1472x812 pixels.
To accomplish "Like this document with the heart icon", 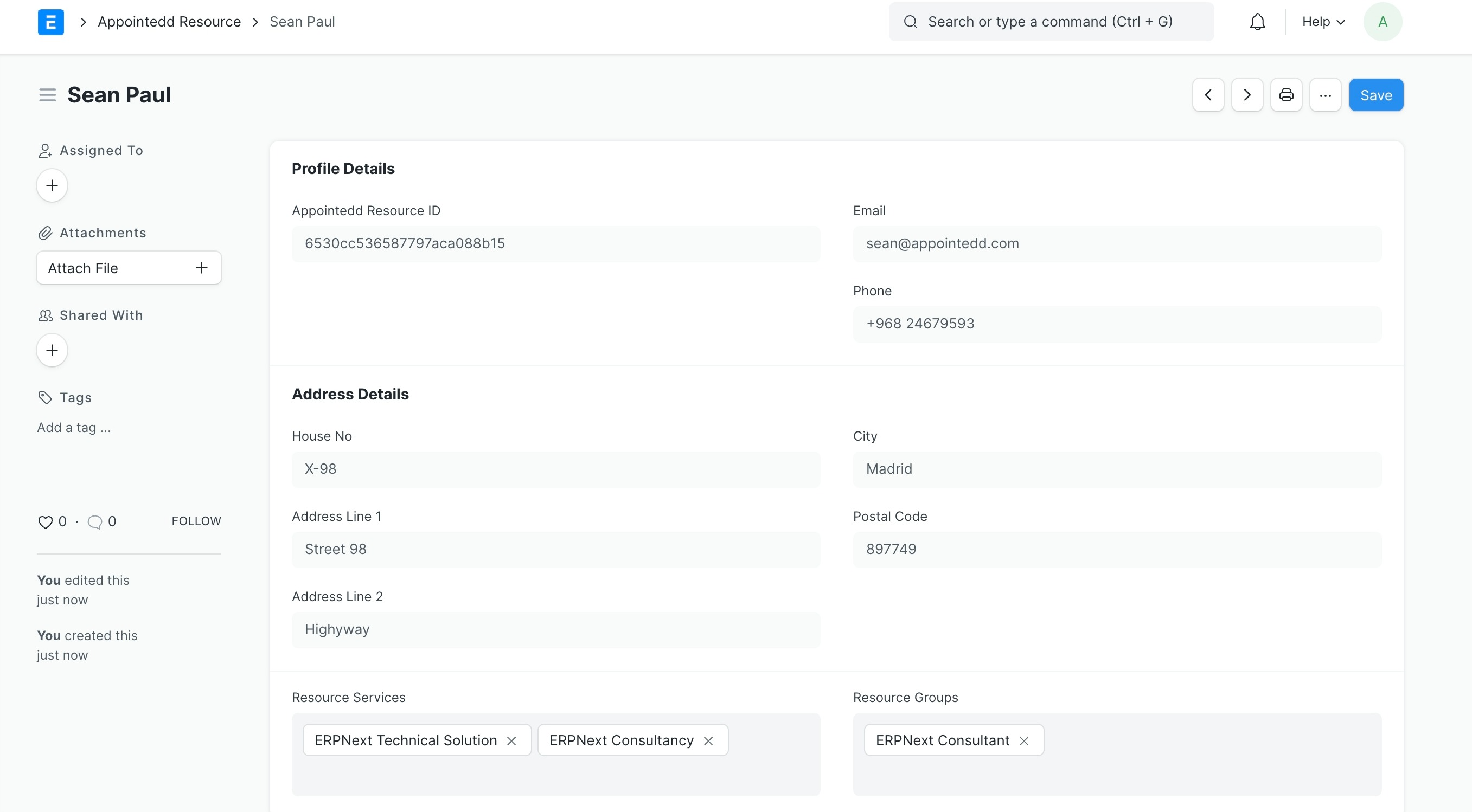I will click(45, 522).
